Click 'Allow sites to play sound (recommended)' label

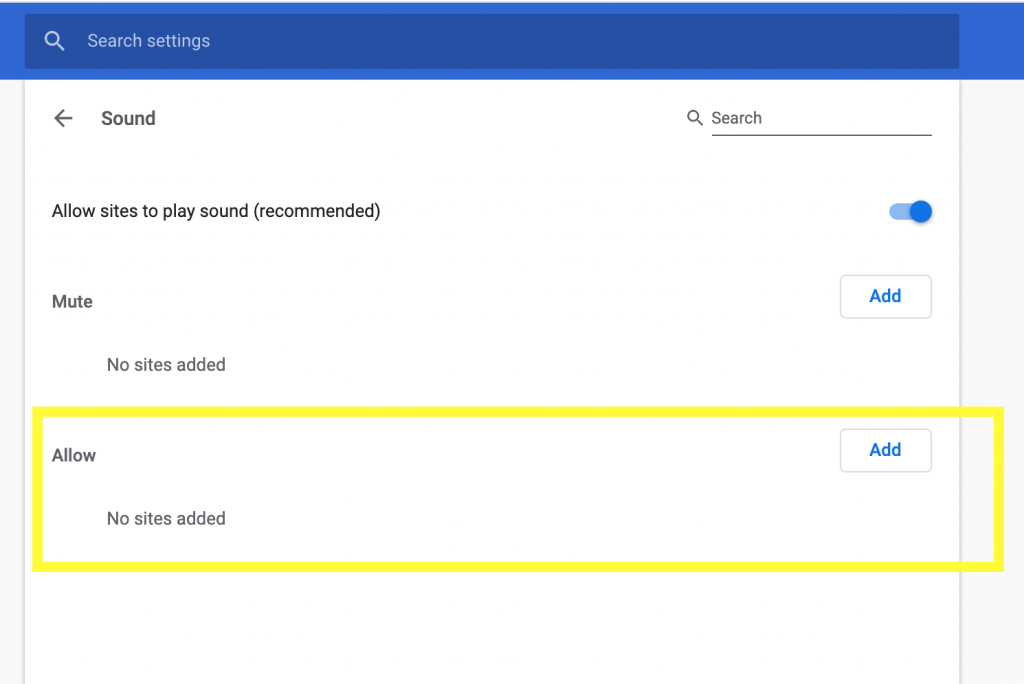pyautogui.click(x=216, y=212)
